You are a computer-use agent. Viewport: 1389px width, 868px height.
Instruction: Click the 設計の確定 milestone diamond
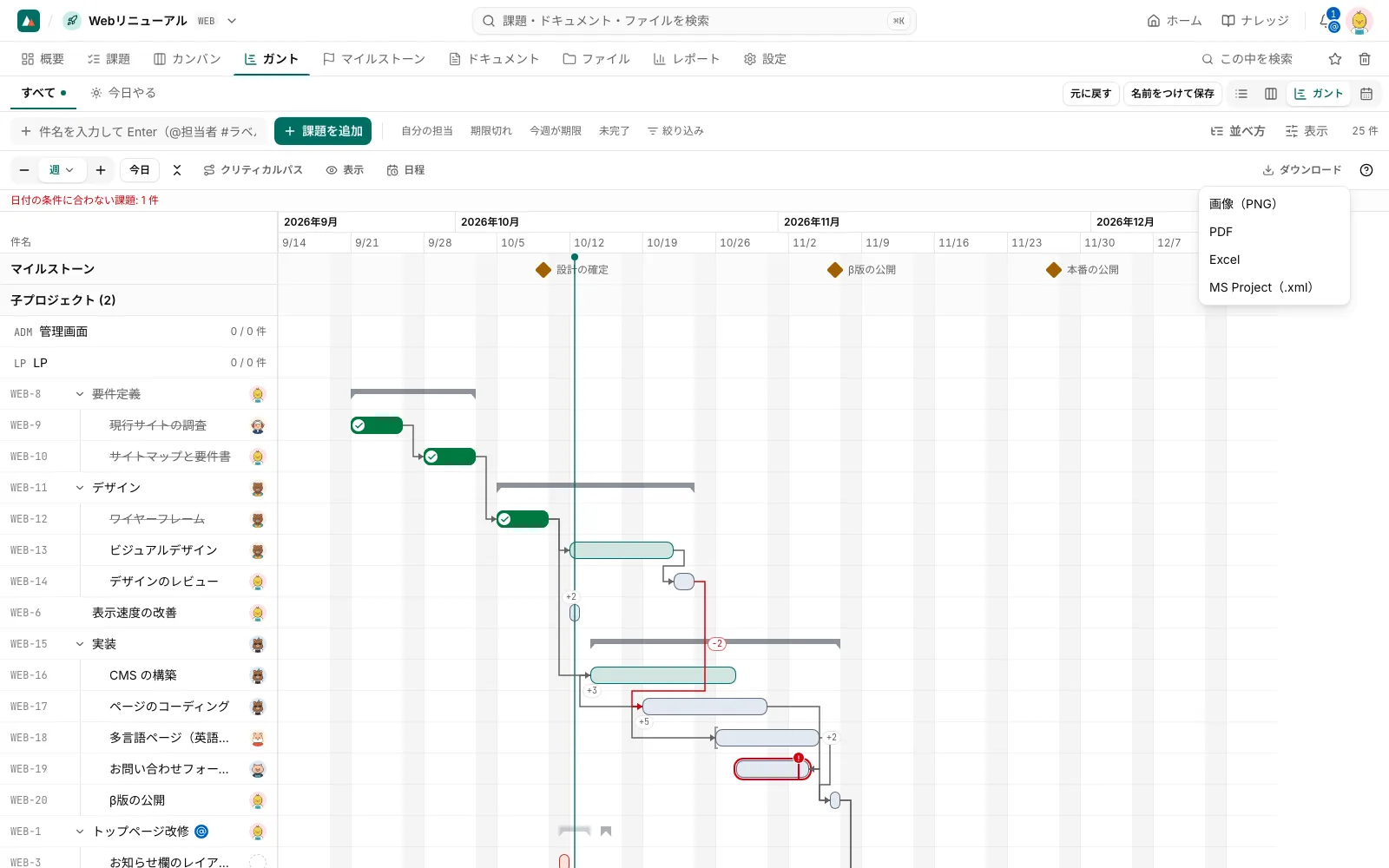543,270
